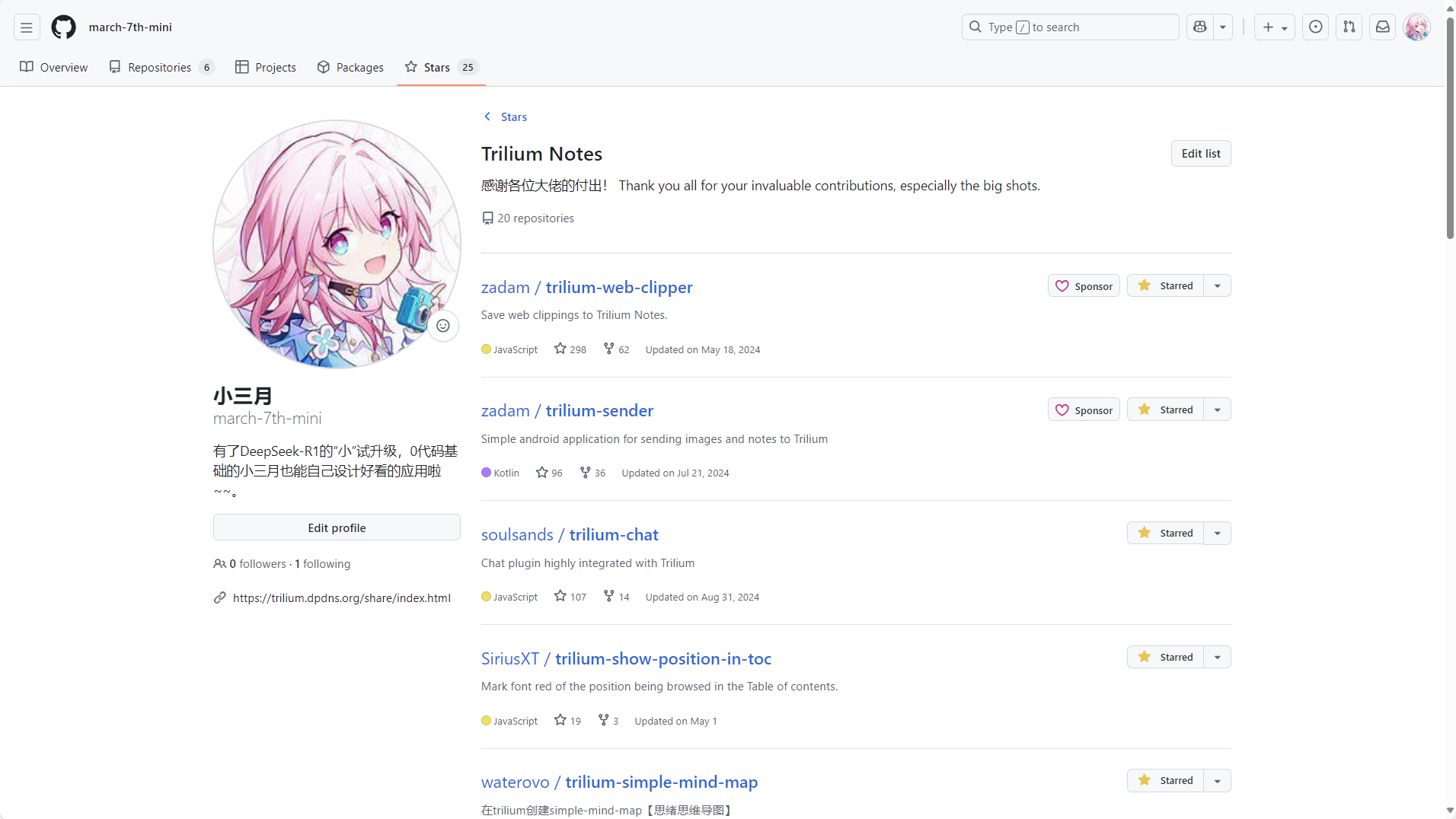1456x819 pixels.
Task: Unstar the trilium-chat repository
Action: 1165,534
